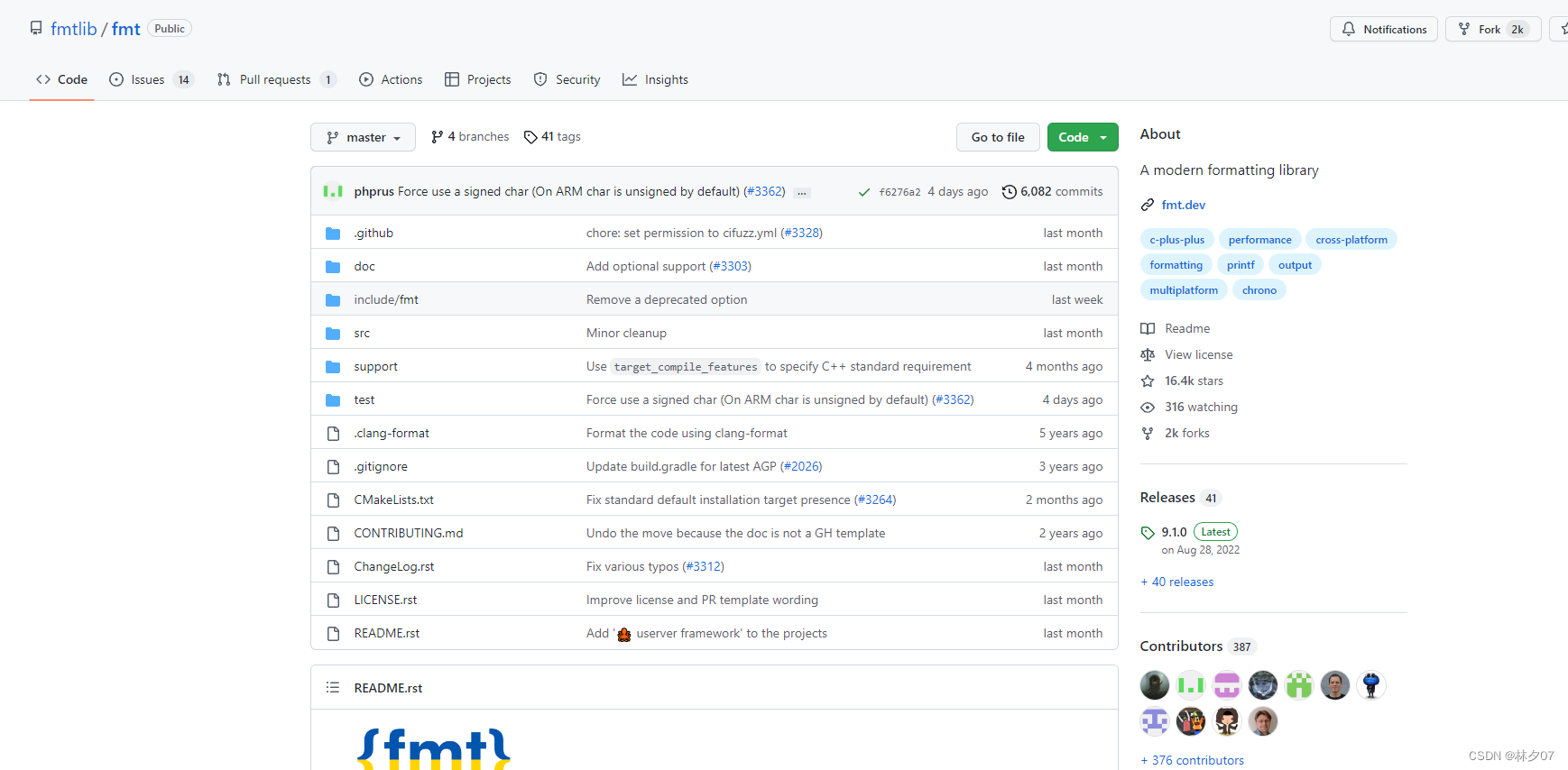Switch to the Issues tab
This screenshot has height=770, width=1568.
point(152,79)
